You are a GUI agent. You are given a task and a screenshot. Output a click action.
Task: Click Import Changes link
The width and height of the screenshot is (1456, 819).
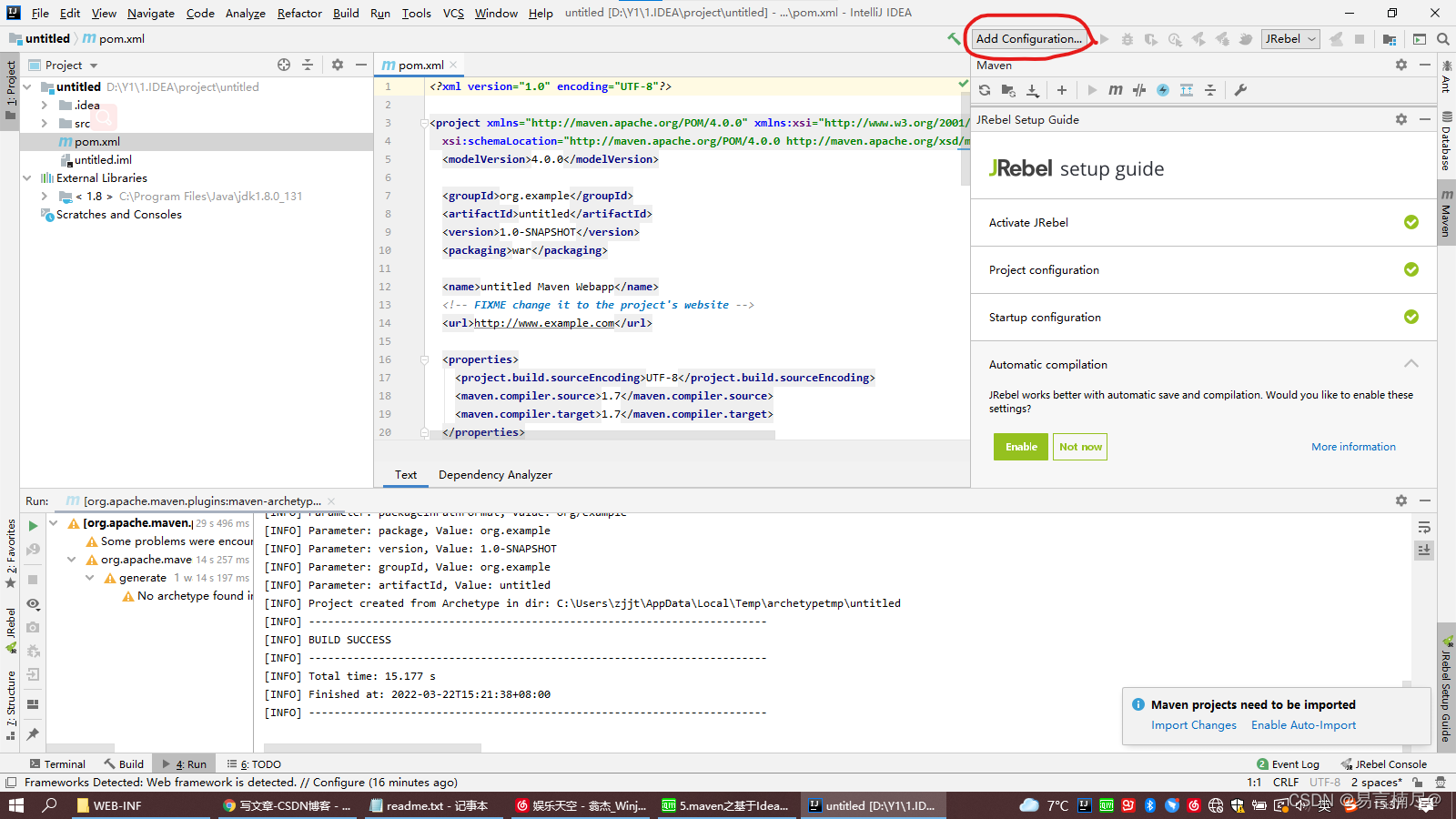click(1194, 725)
